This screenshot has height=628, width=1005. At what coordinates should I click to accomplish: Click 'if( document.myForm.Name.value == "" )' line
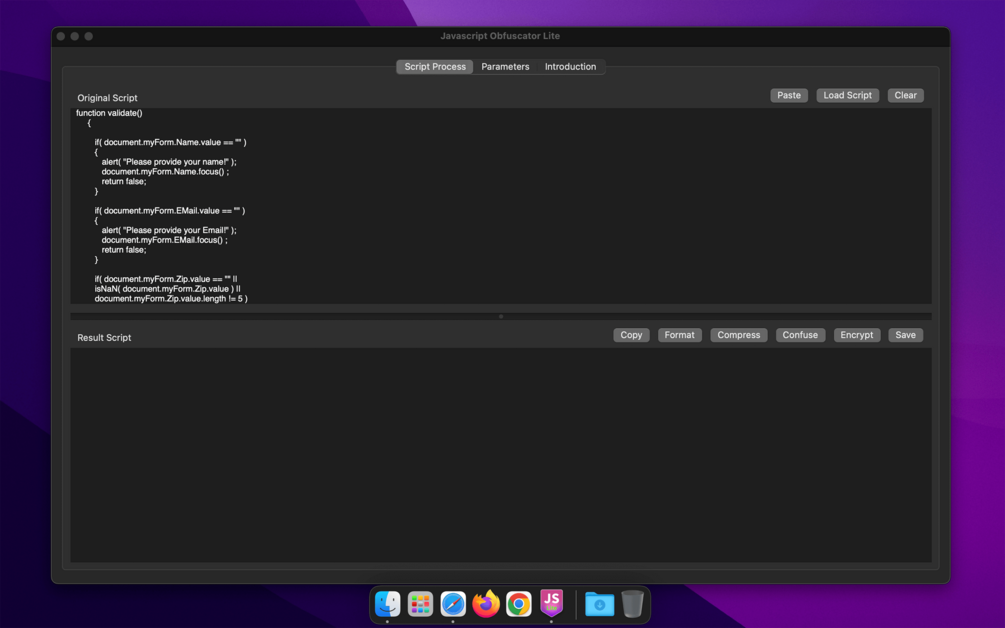(x=170, y=142)
